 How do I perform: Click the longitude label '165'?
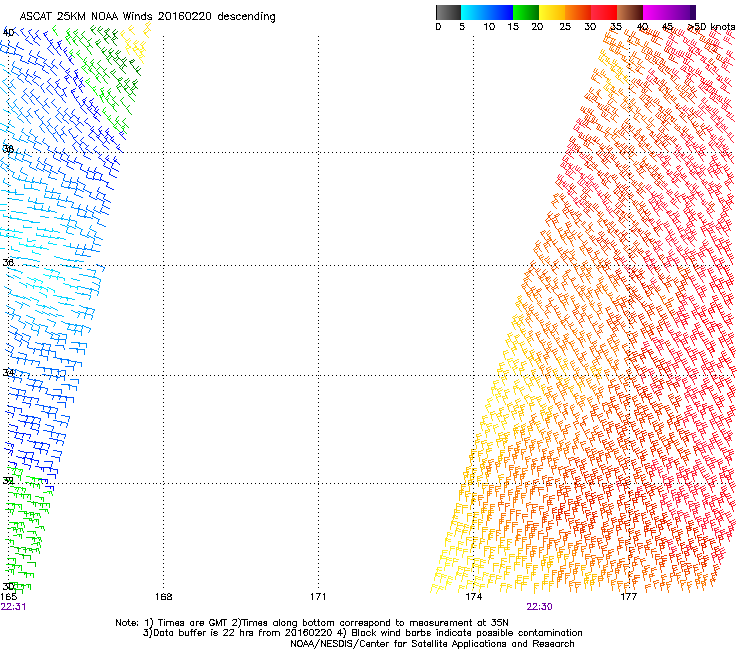(9, 597)
